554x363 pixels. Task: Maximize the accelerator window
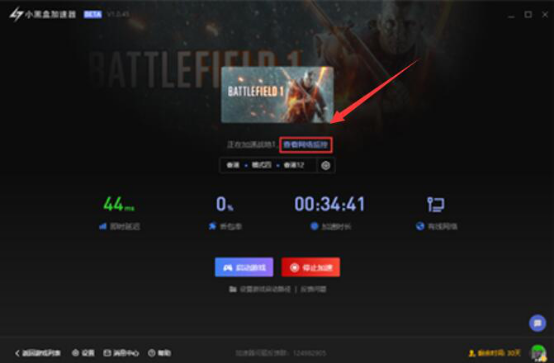click(x=528, y=14)
